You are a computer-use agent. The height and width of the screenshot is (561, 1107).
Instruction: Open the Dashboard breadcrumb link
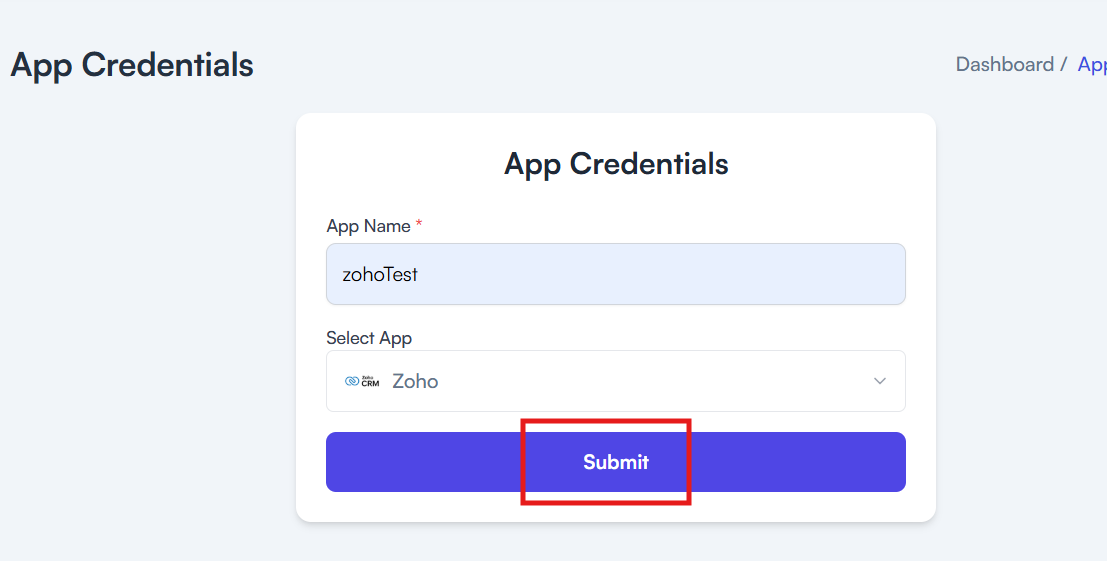(x=1005, y=64)
